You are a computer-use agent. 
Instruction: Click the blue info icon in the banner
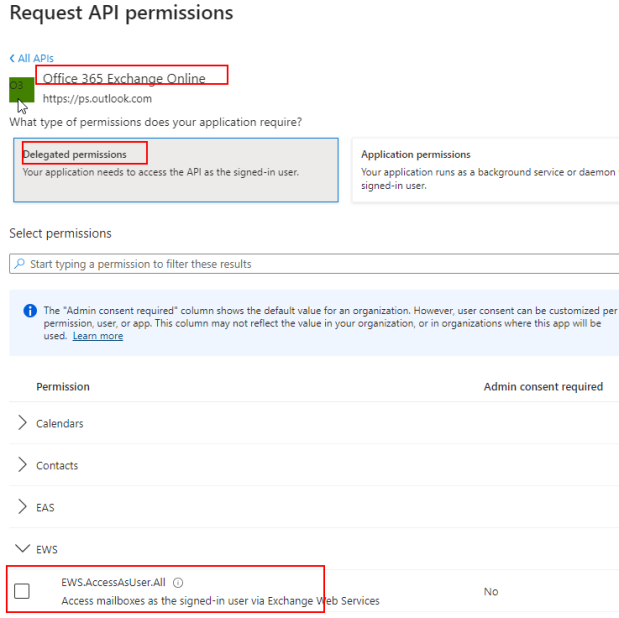tap(29, 311)
